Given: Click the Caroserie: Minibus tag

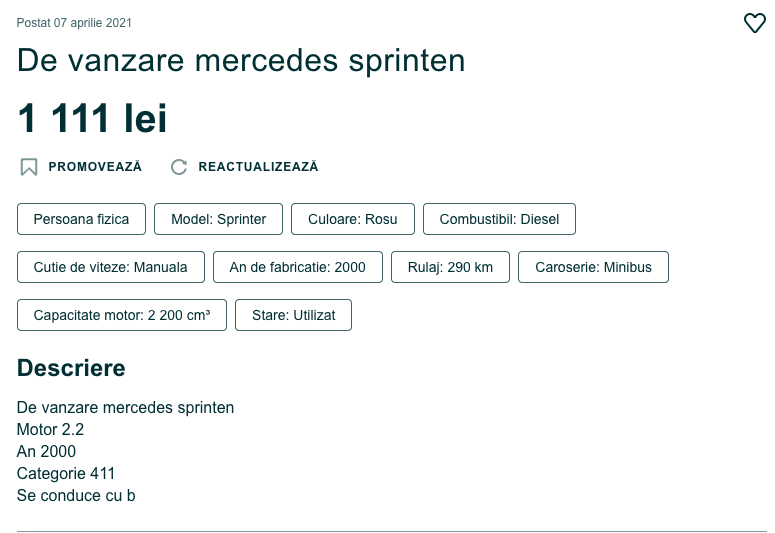Looking at the screenshot, I should click(x=593, y=267).
